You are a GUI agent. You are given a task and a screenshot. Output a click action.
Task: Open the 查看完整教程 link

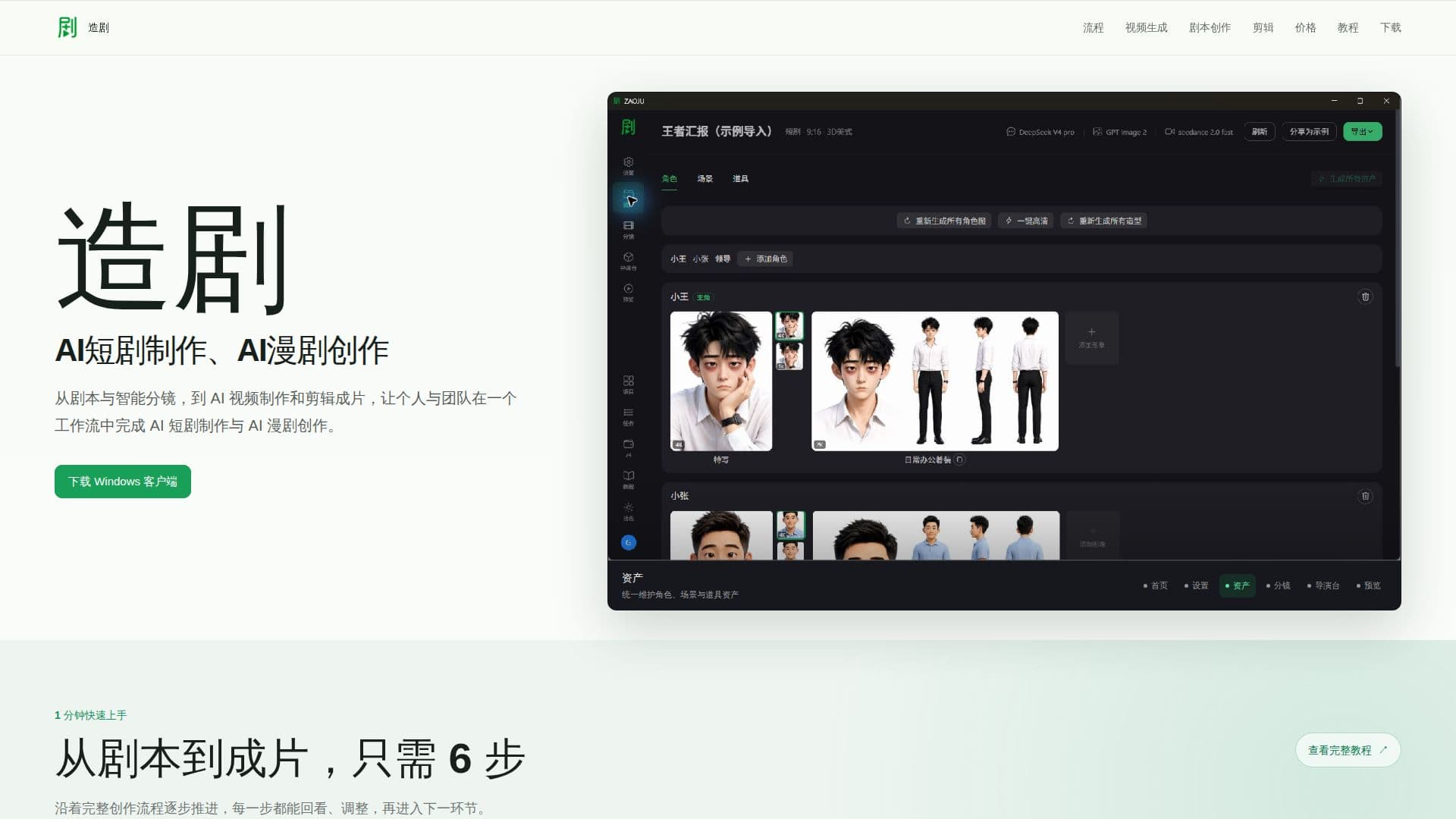(x=1348, y=750)
